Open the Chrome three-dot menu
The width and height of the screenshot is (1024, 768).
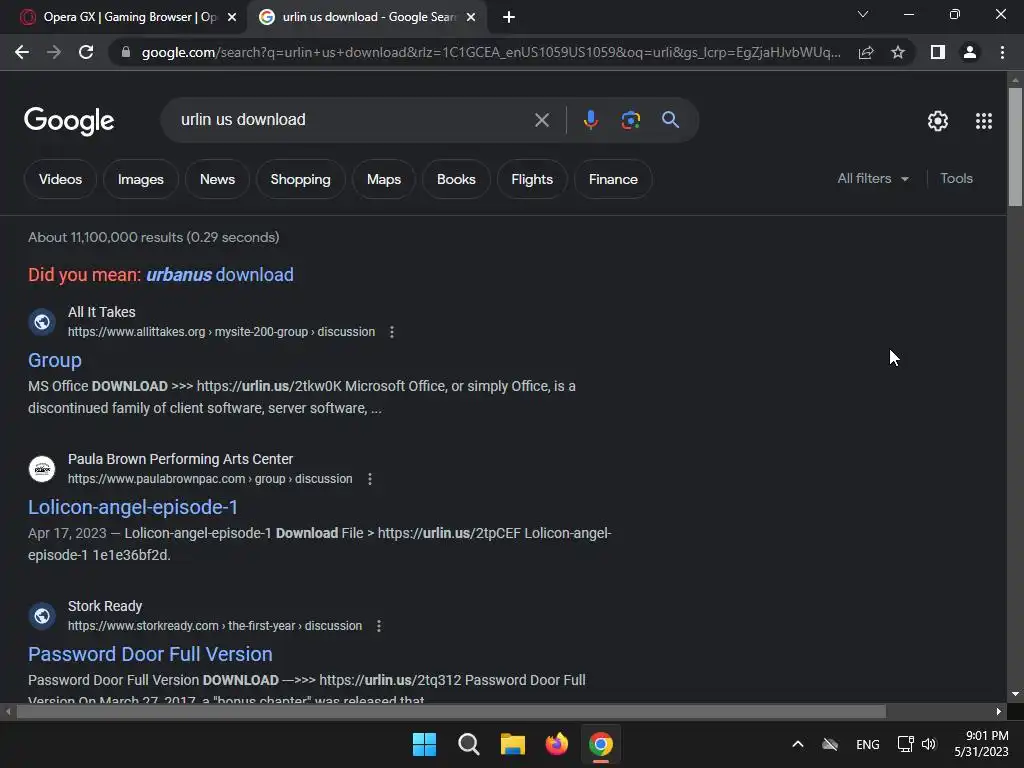1002,52
